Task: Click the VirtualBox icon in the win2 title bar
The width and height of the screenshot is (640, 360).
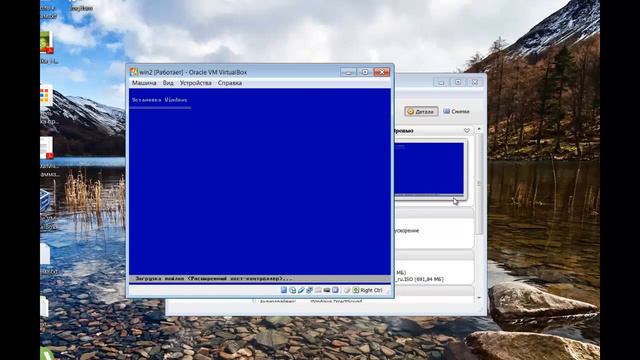Action: pos(133,72)
